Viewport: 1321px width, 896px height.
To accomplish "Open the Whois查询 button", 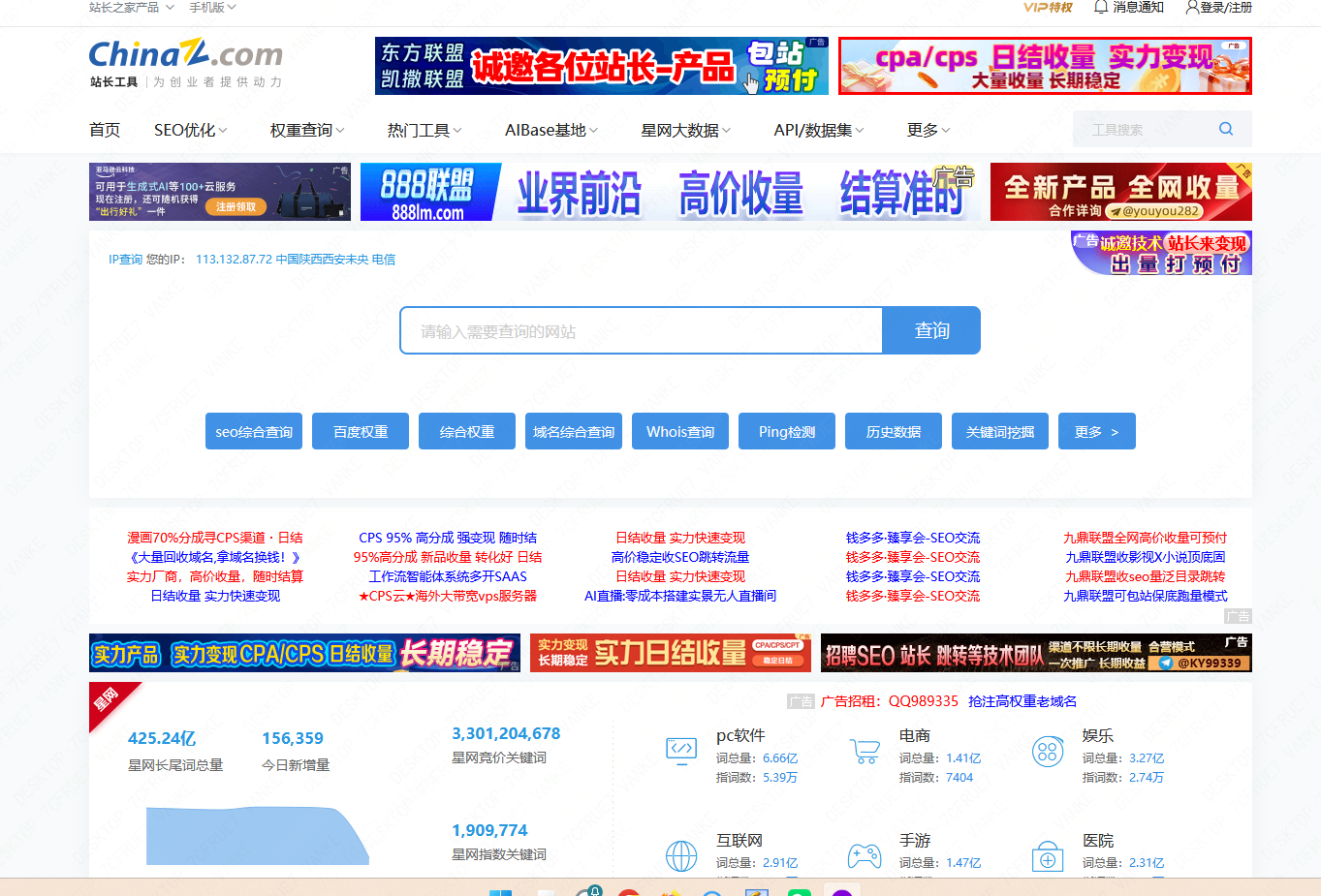I will click(x=680, y=432).
